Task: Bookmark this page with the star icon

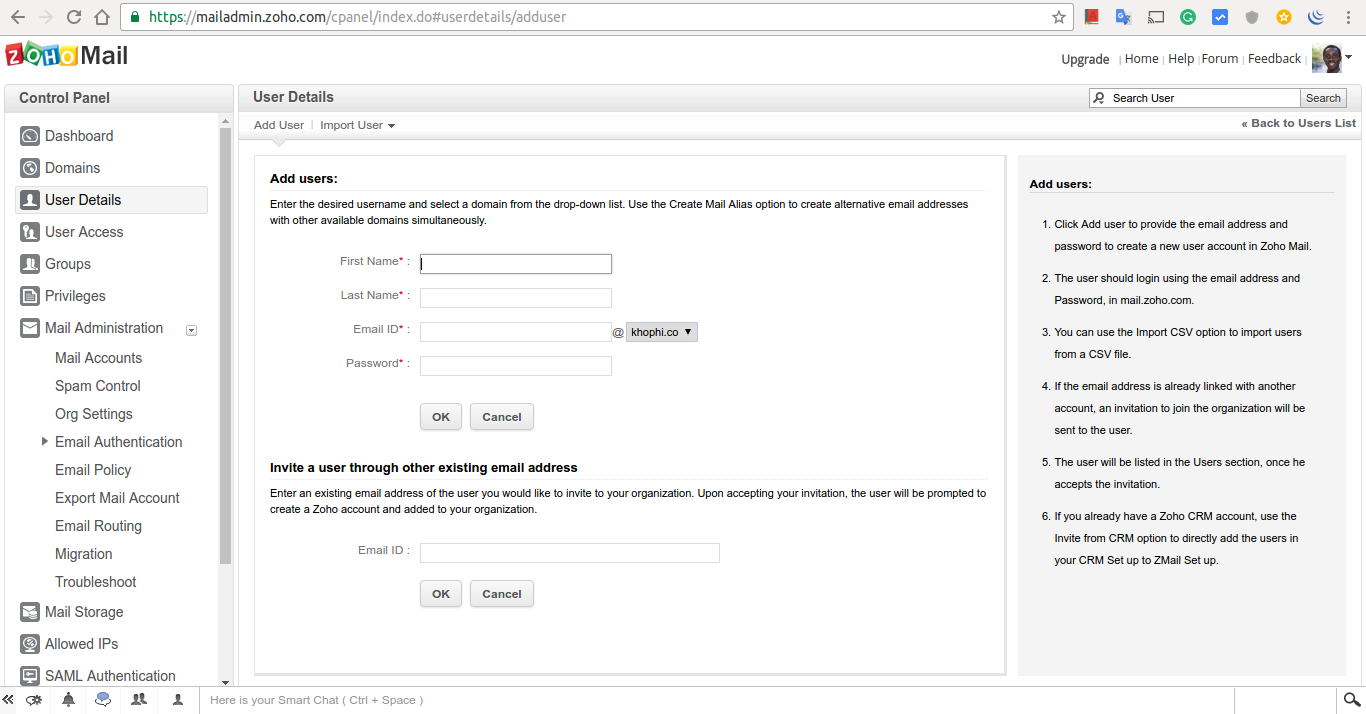Action: (x=1059, y=17)
